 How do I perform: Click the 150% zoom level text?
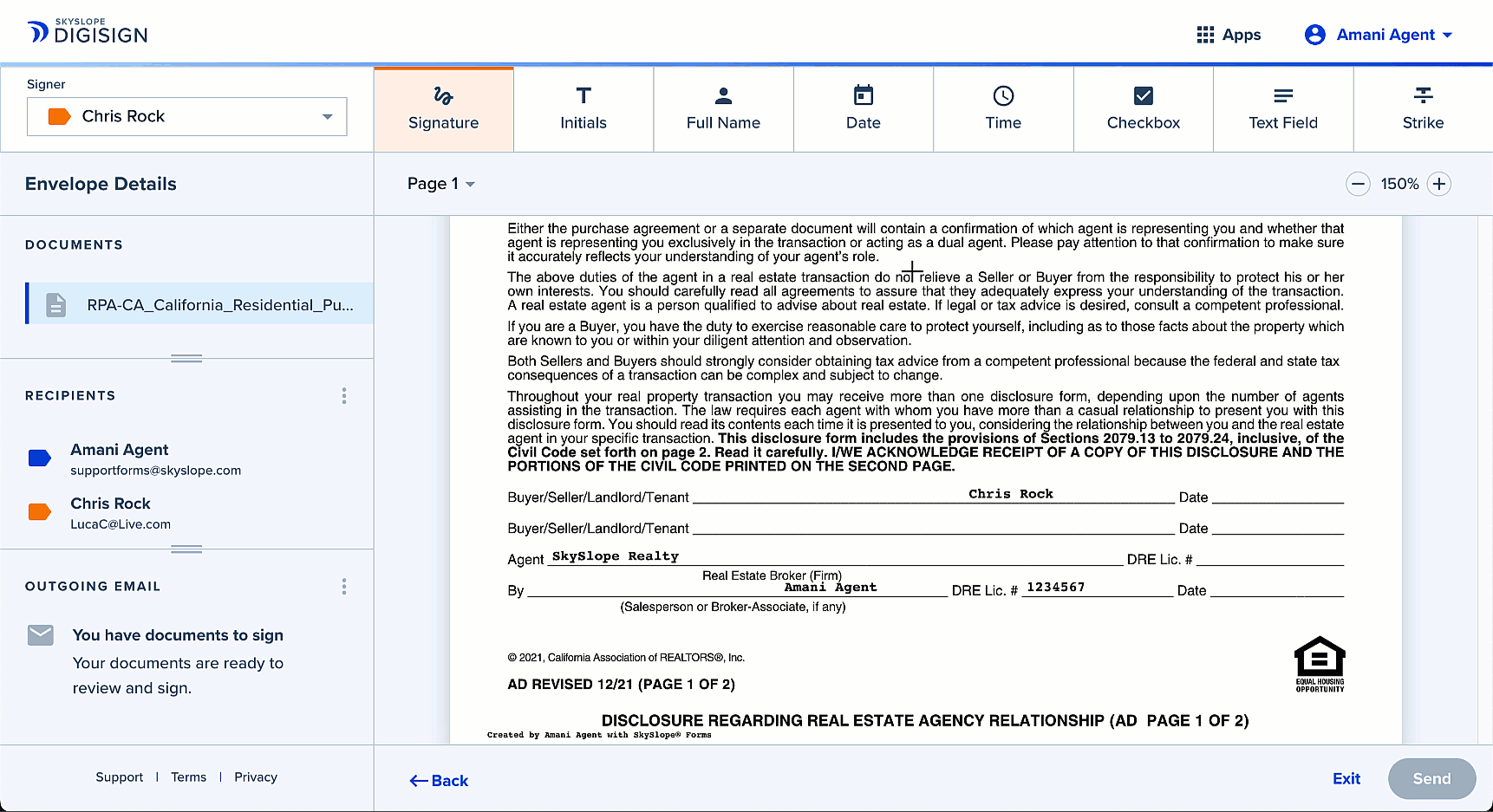tap(1399, 184)
